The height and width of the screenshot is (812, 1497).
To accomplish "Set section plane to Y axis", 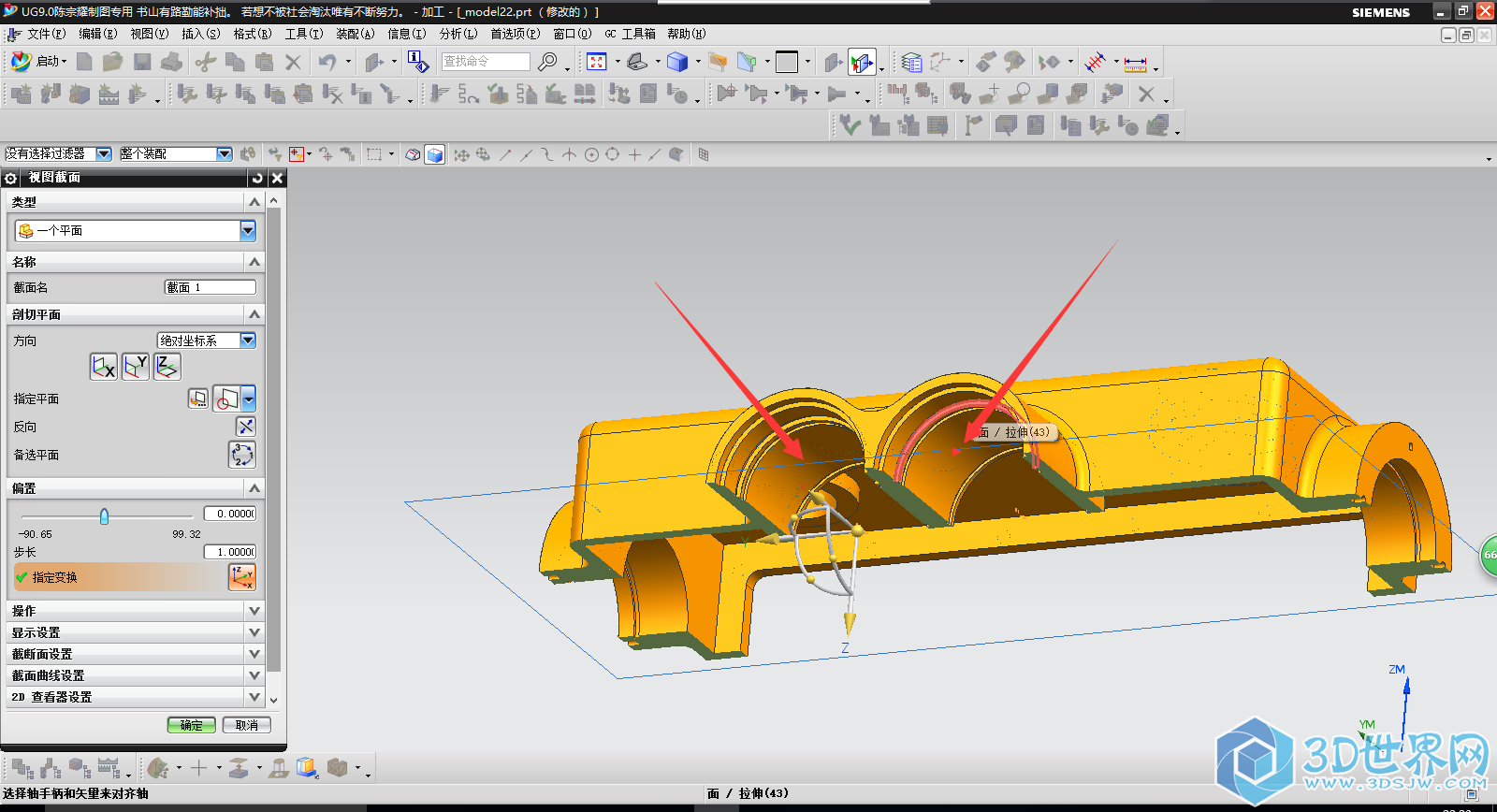I will (136, 366).
